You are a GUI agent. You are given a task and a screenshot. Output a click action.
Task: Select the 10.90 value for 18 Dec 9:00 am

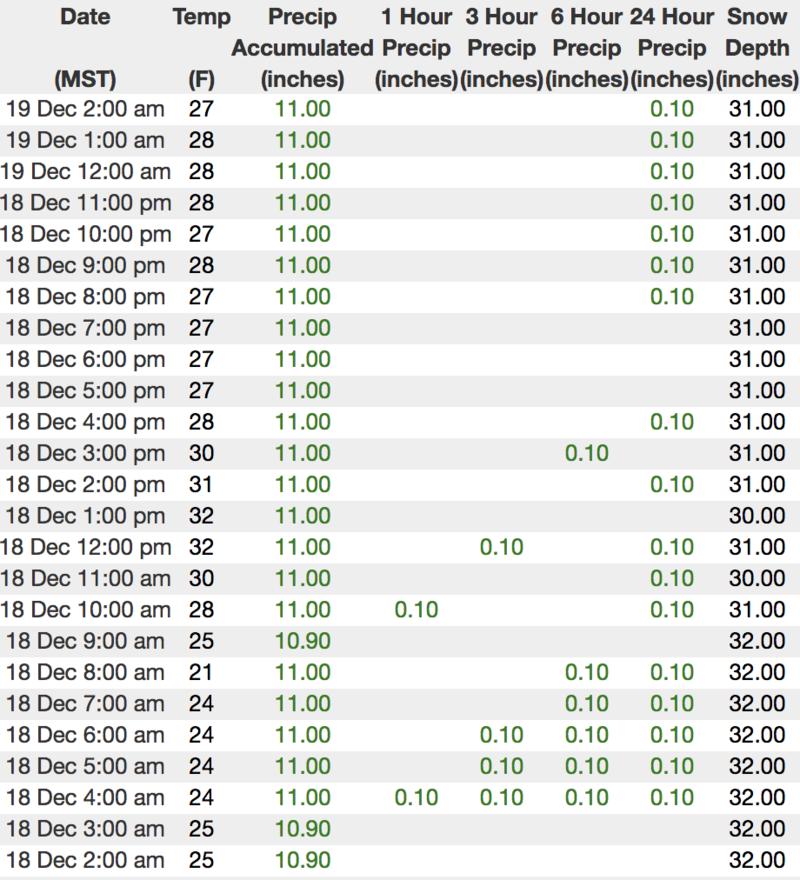click(x=302, y=641)
